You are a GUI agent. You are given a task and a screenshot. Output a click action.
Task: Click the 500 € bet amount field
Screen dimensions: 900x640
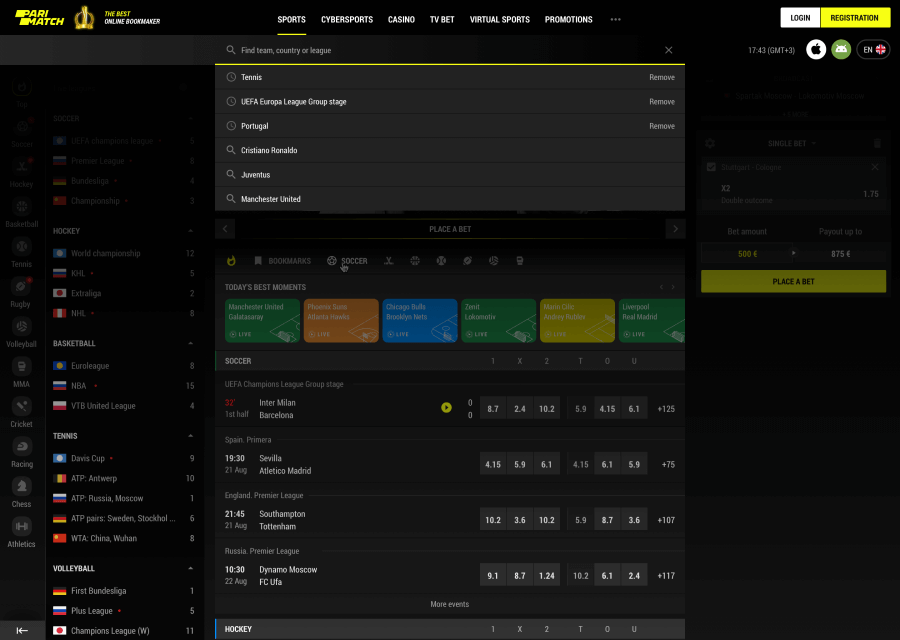coord(747,254)
